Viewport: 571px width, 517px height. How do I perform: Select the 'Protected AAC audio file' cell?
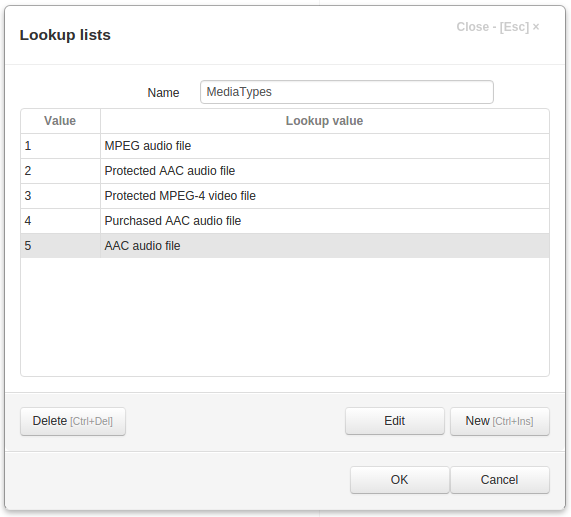click(x=325, y=171)
